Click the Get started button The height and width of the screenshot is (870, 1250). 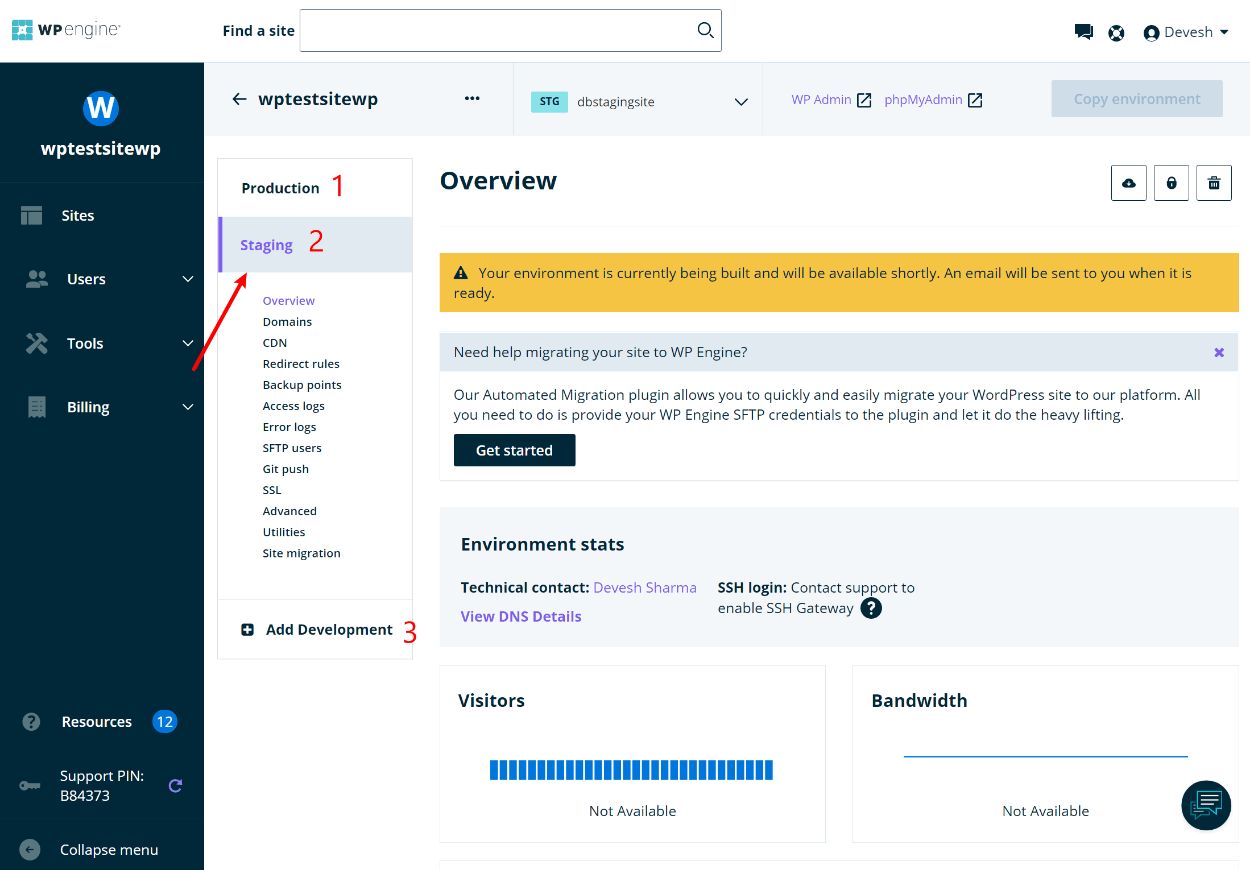tap(514, 450)
